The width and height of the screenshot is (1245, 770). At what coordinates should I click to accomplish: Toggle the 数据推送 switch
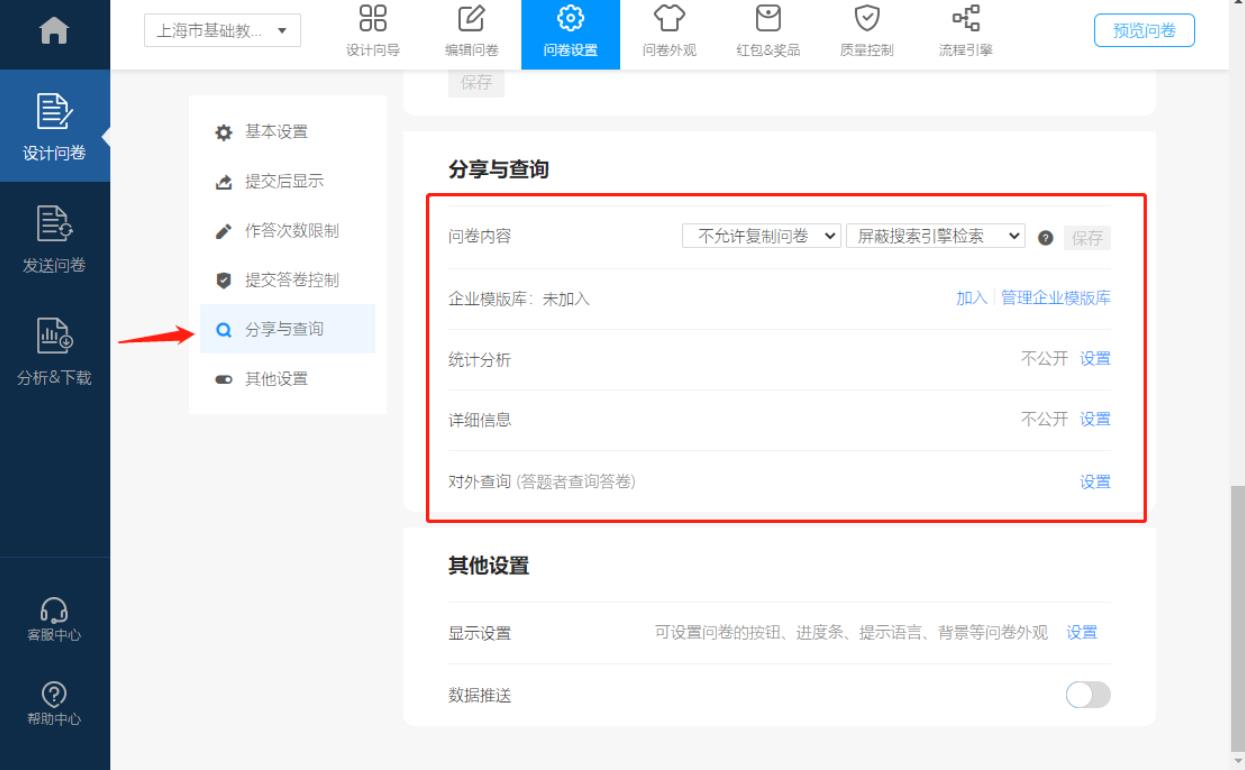[x=1088, y=696]
